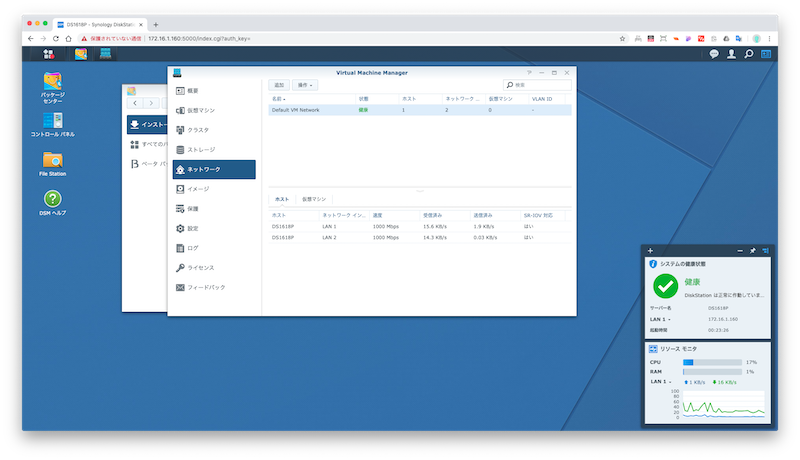Screen dimensions: 800x460
Task: Select すべての packages in Package Center window
Action: click(x=147, y=144)
